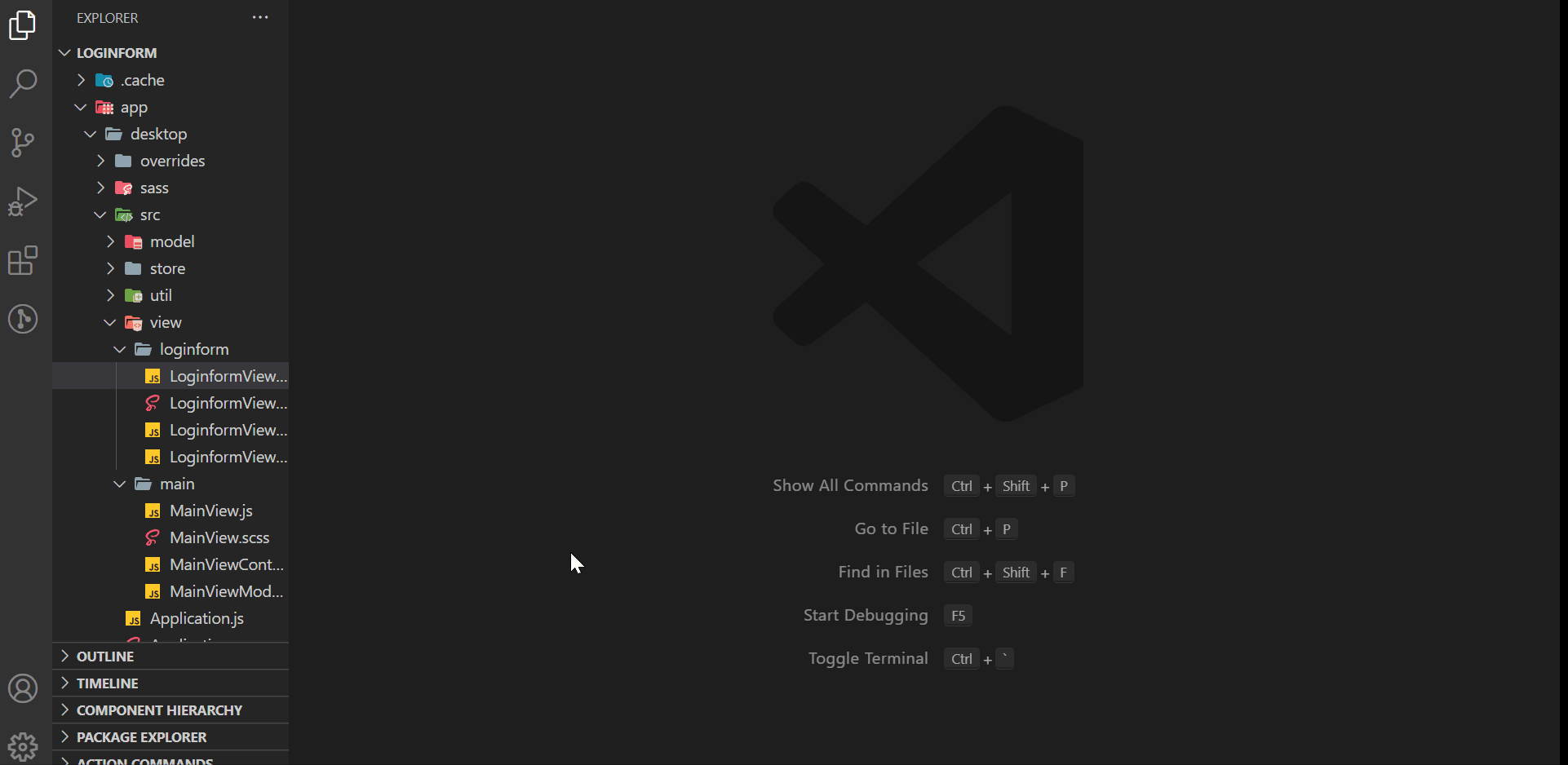Select the desktop folder name
Screen dimensions: 1568x765
(x=158, y=134)
